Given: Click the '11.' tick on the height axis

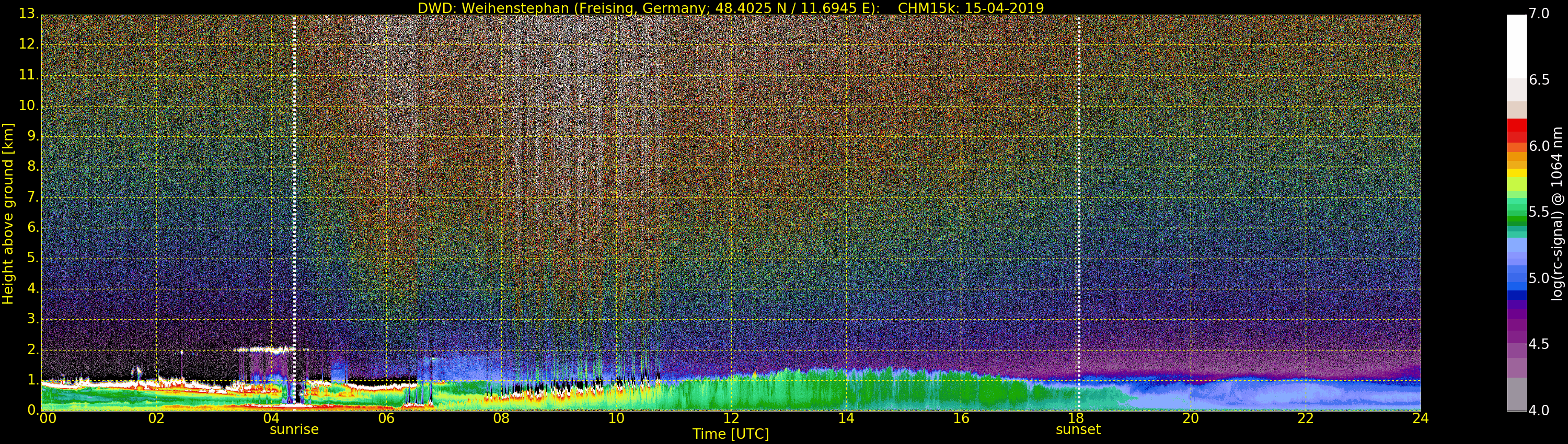Looking at the screenshot, I should pos(29,75).
